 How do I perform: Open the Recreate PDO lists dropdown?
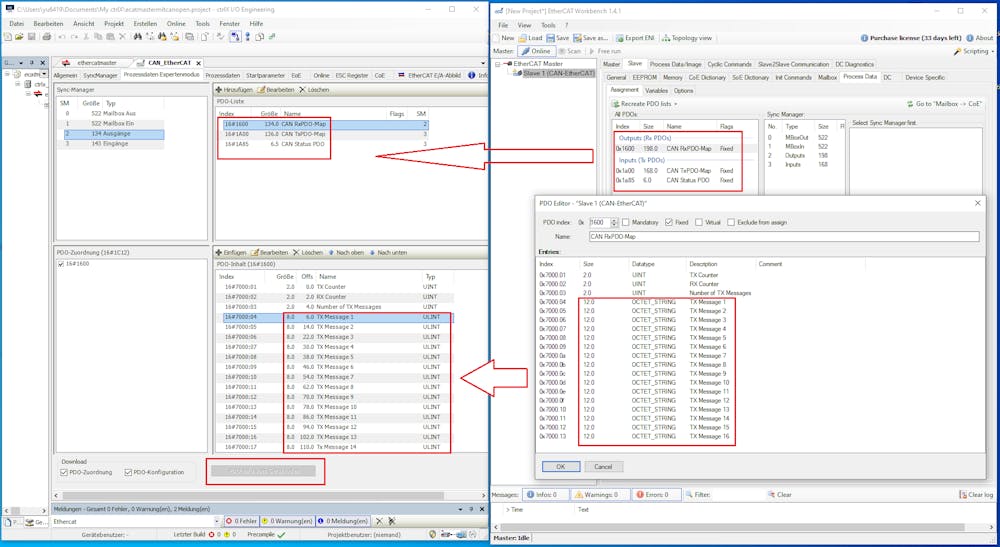[x=647, y=103]
